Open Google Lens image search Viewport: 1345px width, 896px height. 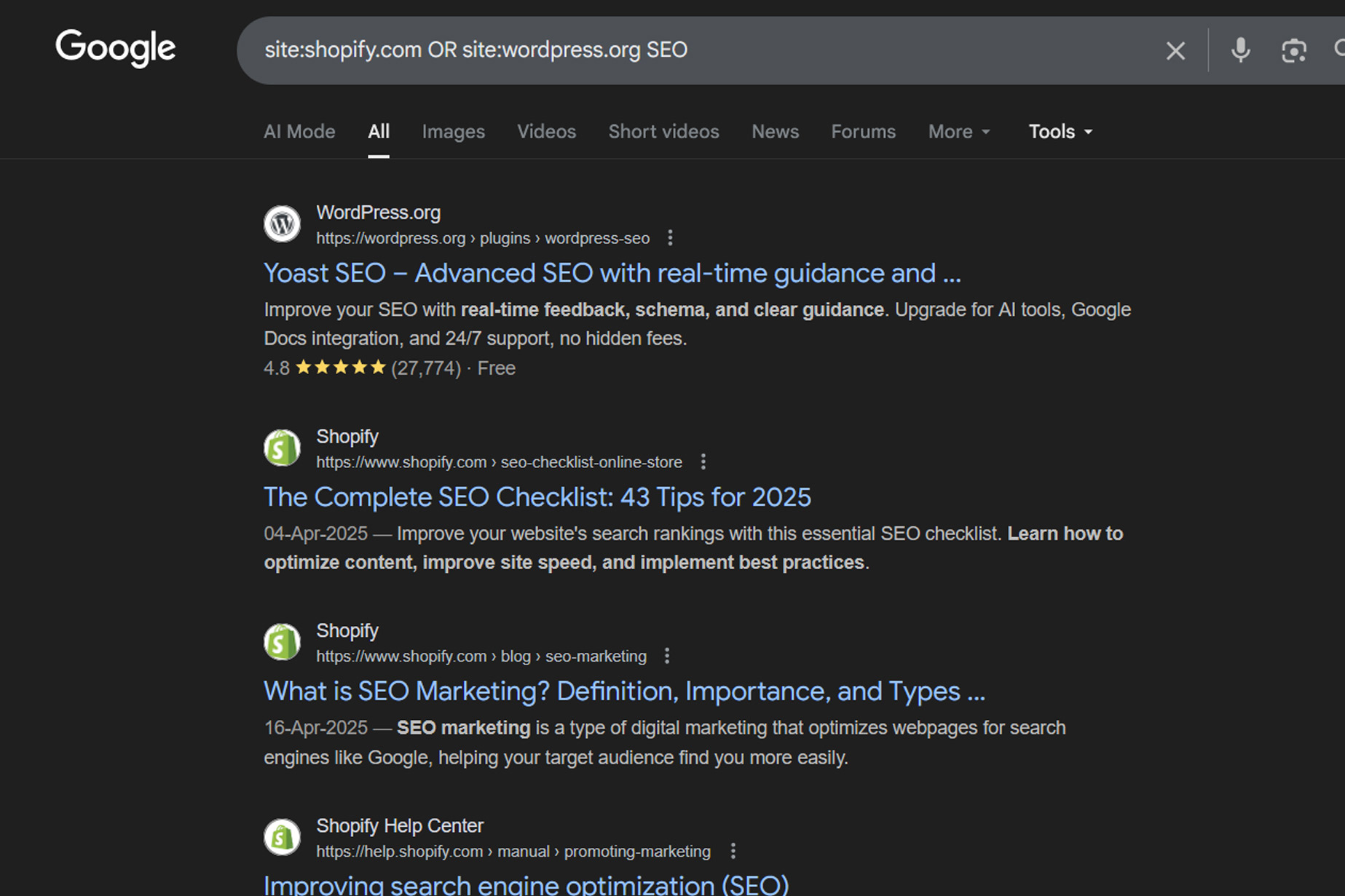[1293, 50]
